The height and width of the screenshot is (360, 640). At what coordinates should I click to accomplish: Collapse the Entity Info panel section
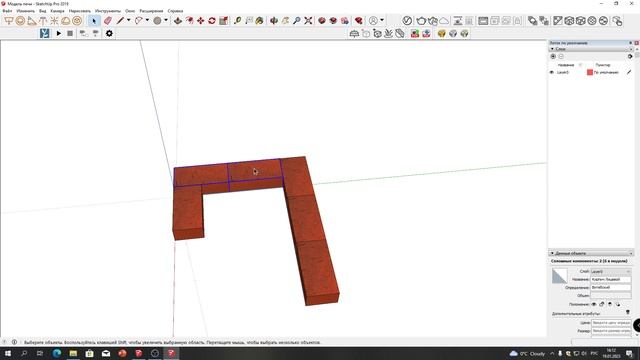click(552, 253)
